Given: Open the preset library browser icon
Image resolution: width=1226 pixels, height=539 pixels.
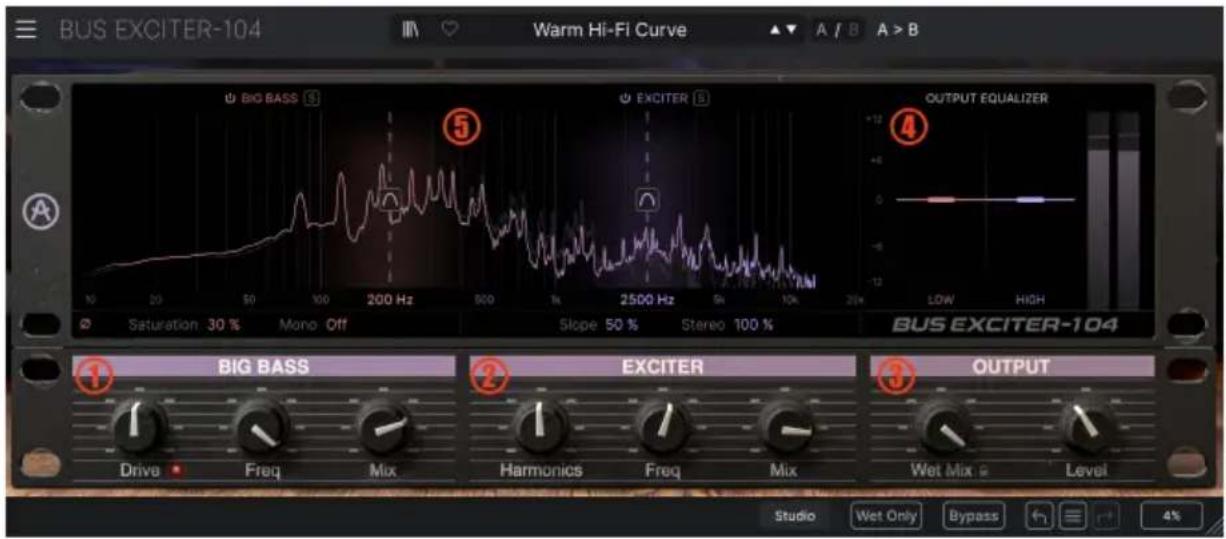Looking at the screenshot, I should point(411,30).
